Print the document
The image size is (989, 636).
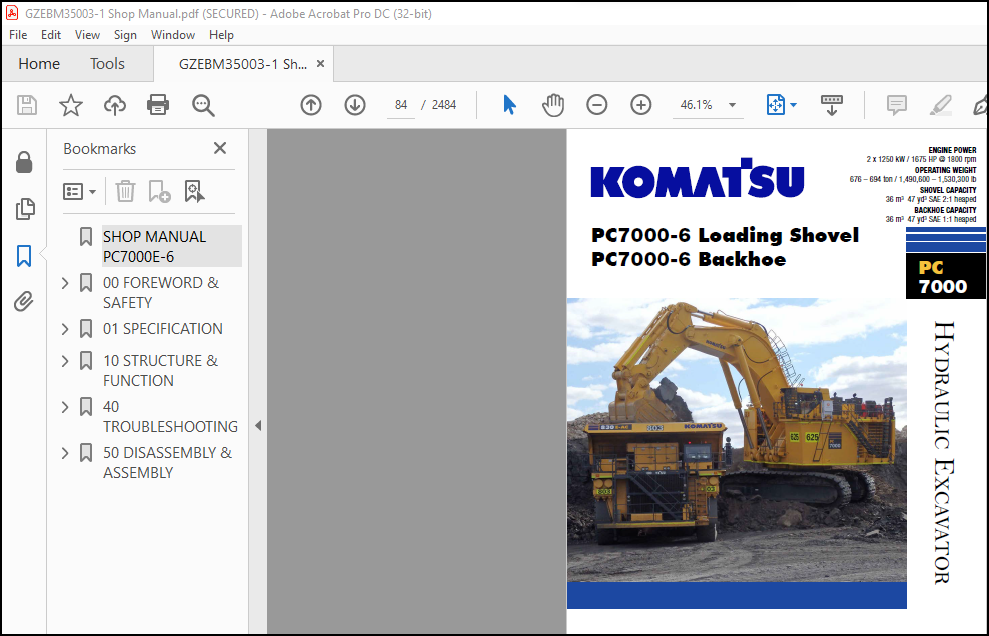(x=158, y=105)
